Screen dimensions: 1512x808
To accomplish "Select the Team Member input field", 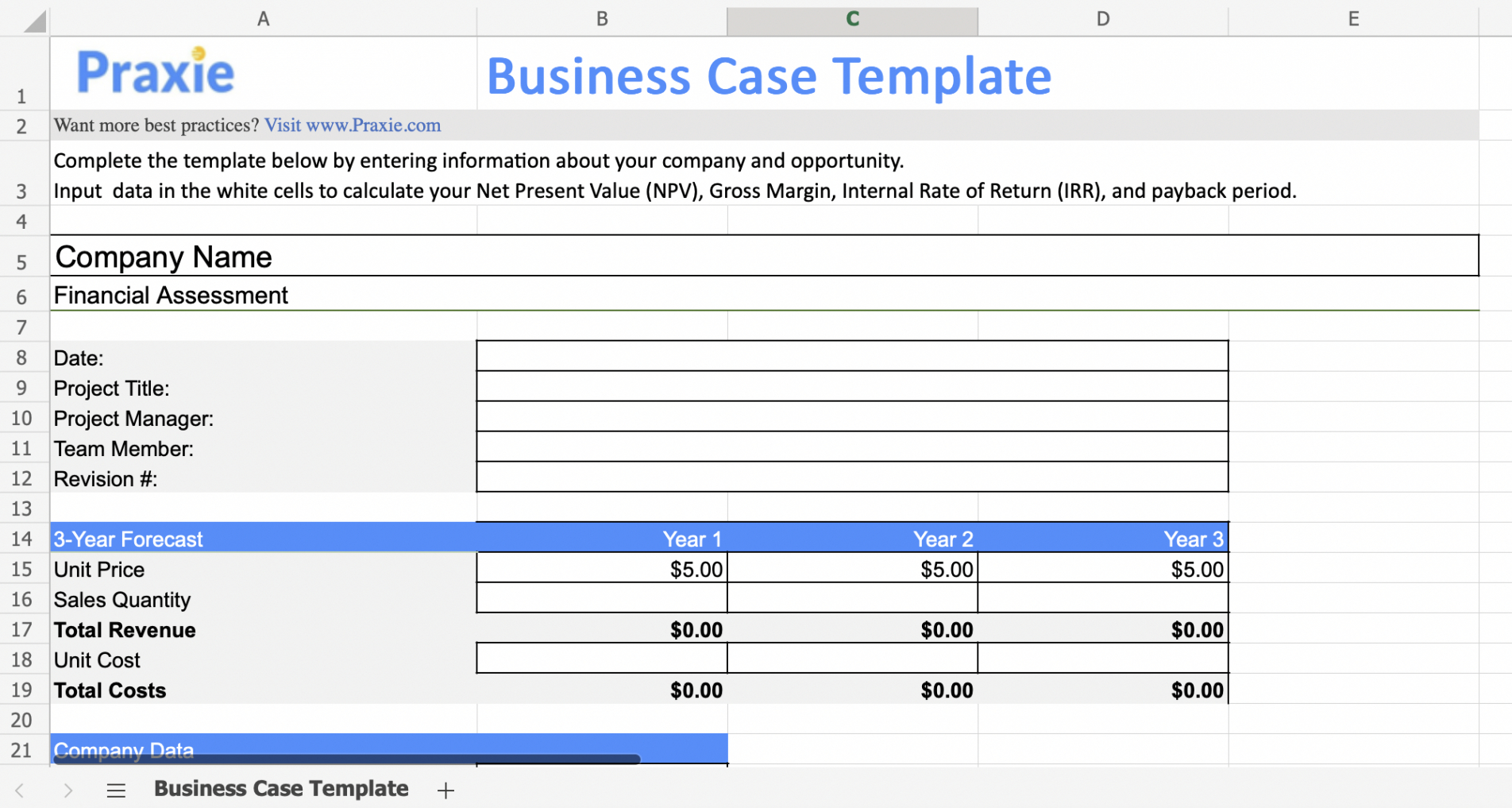I will pyautogui.click(x=852, y=447).
